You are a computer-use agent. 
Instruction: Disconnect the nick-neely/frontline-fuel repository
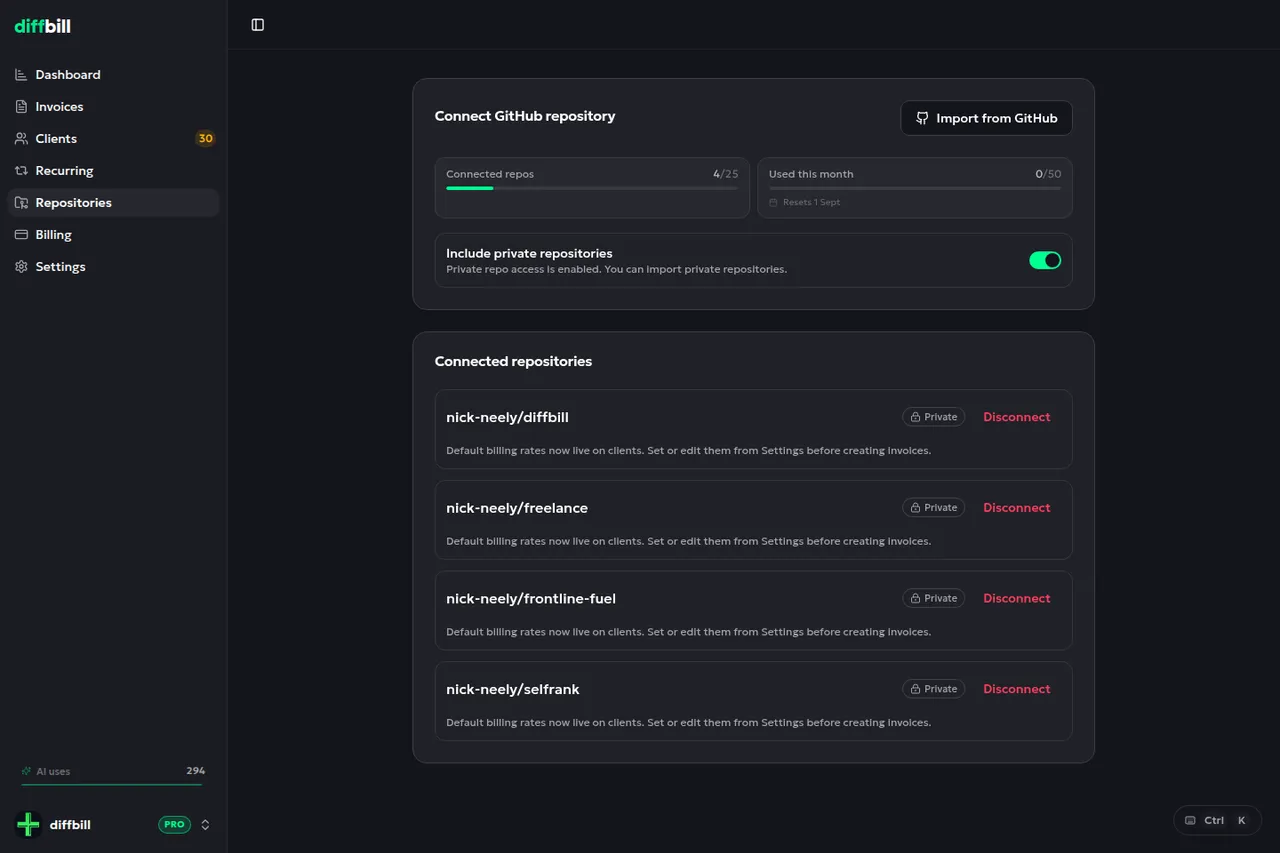tap(1017, 598)
